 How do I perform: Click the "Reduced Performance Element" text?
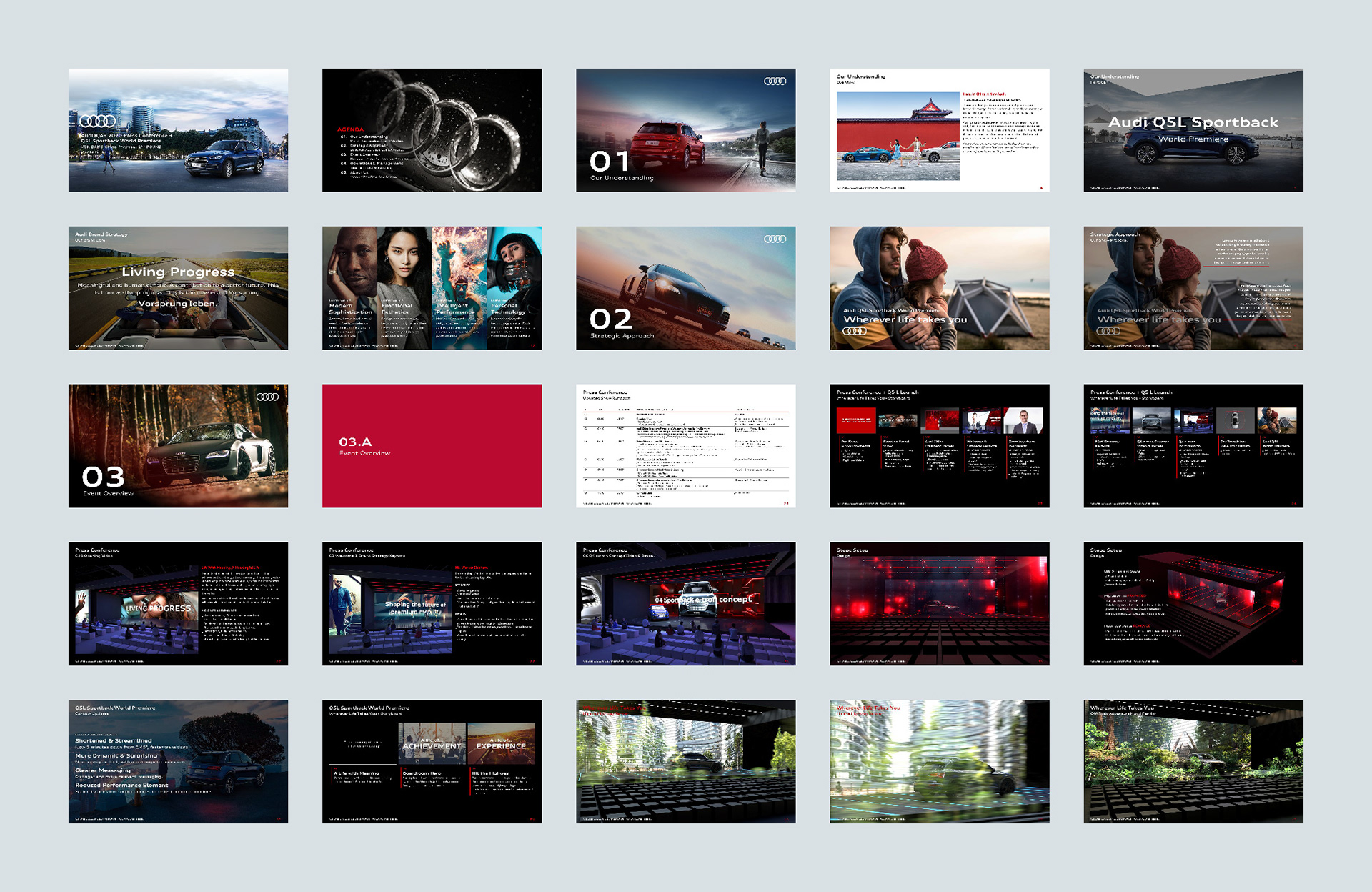pyautogui.click(x=121, y=786)
